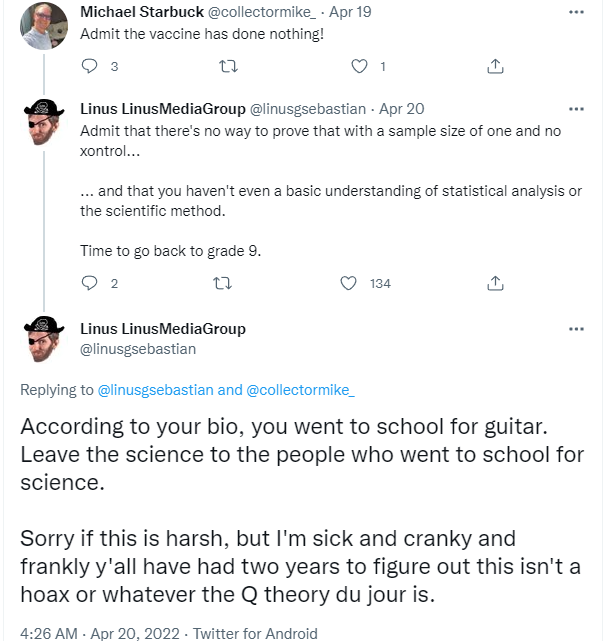Open more options on the main tweet
Image resolution: width=603 pixels, height=641 pixels.
pyautogui.click(x=576, y=329)
